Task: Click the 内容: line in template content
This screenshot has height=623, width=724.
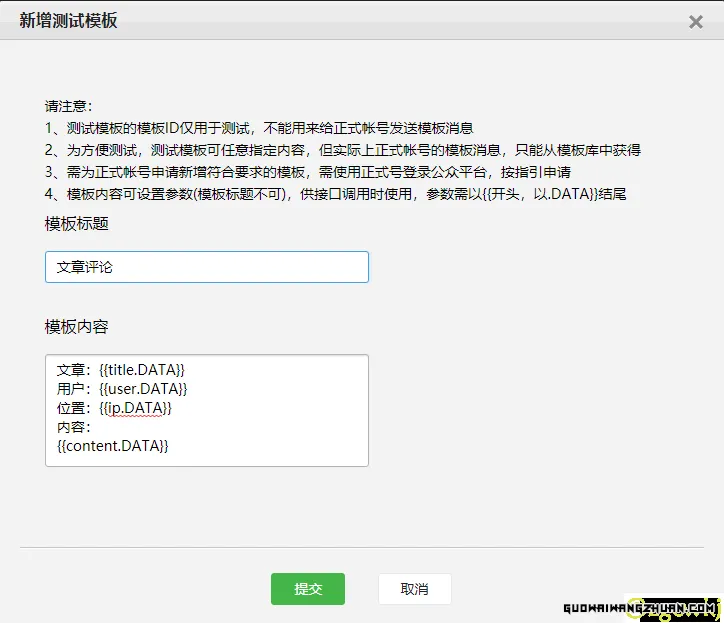Action: pyautogui.click(x=73, y=427)
